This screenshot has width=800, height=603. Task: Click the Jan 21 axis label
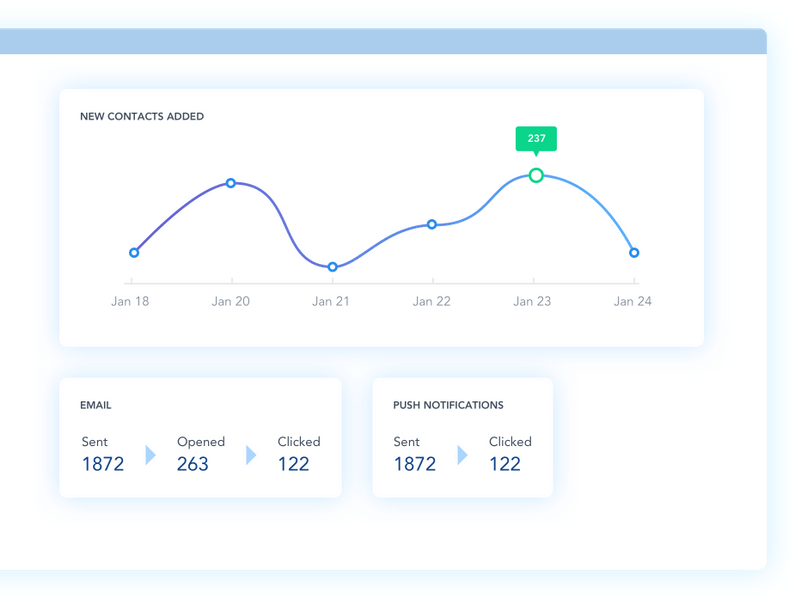pos(331,301)
